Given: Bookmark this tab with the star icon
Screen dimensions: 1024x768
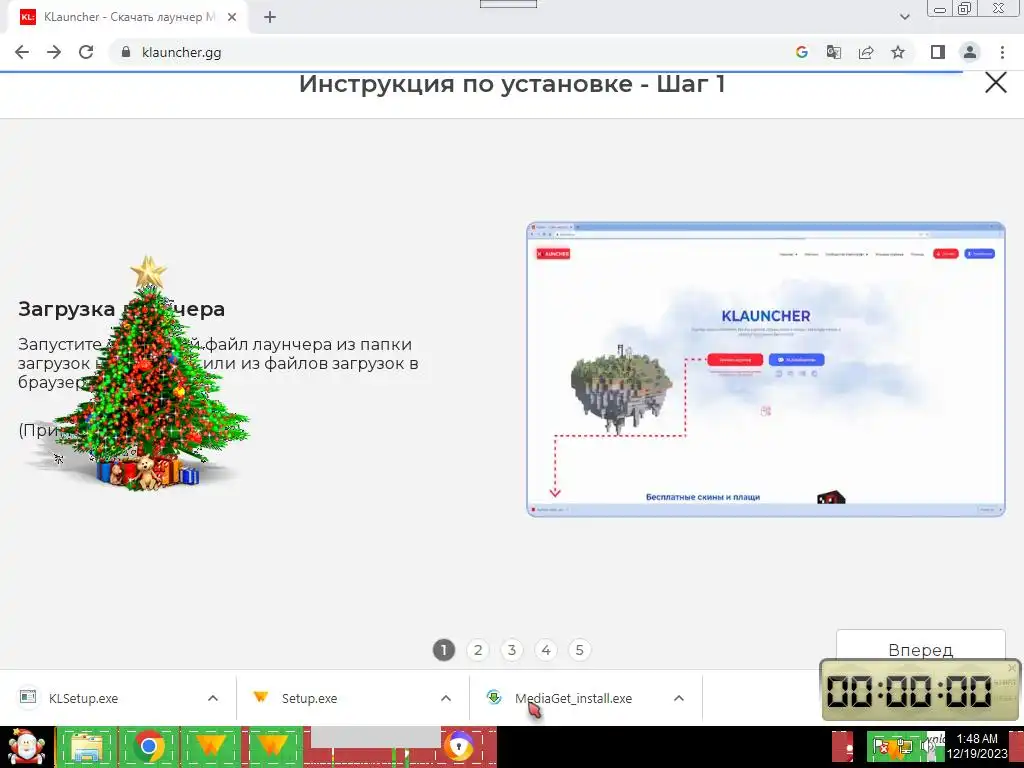Looking at the screenshot, I should [x=898, y=52].
